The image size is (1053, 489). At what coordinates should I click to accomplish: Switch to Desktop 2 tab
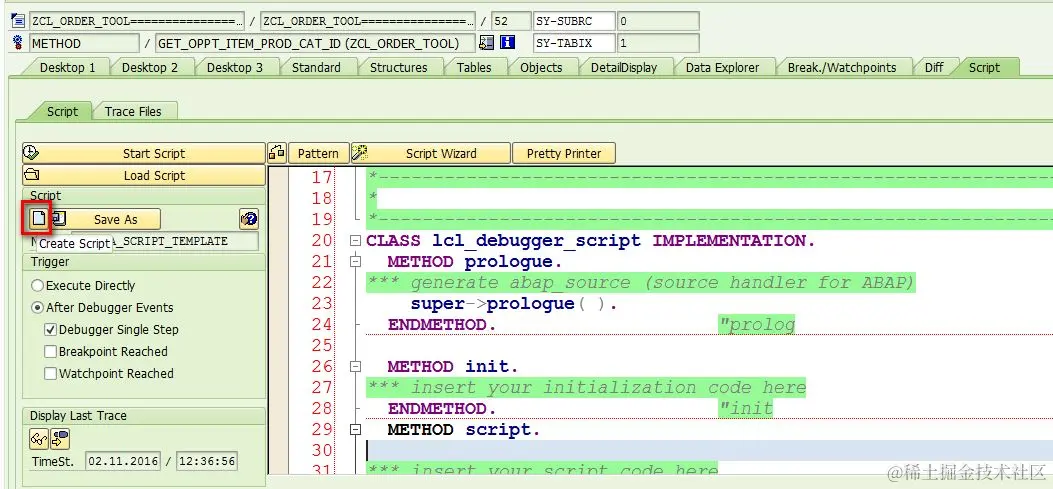(150, 67)
